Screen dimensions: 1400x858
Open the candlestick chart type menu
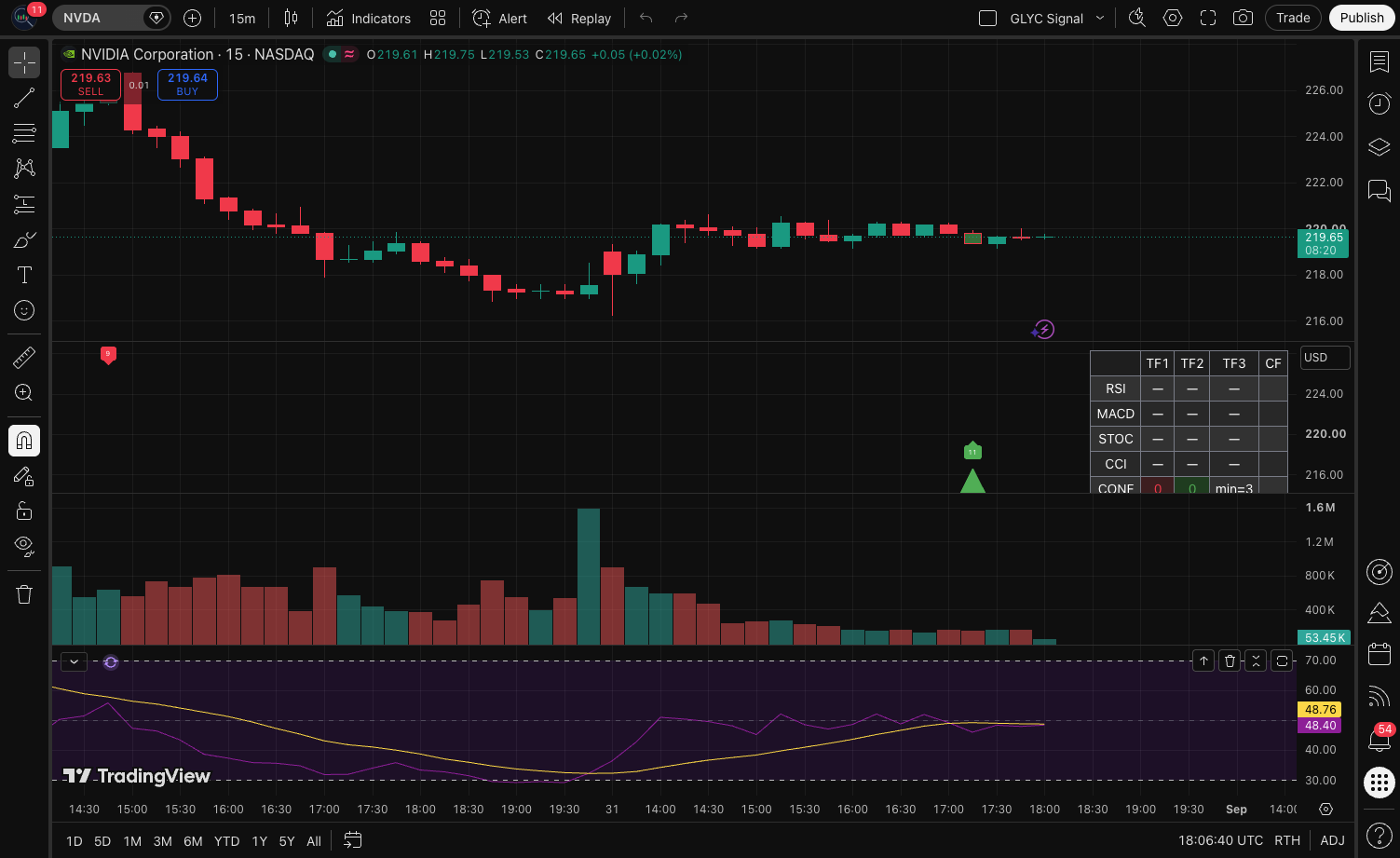coord(291,18)
